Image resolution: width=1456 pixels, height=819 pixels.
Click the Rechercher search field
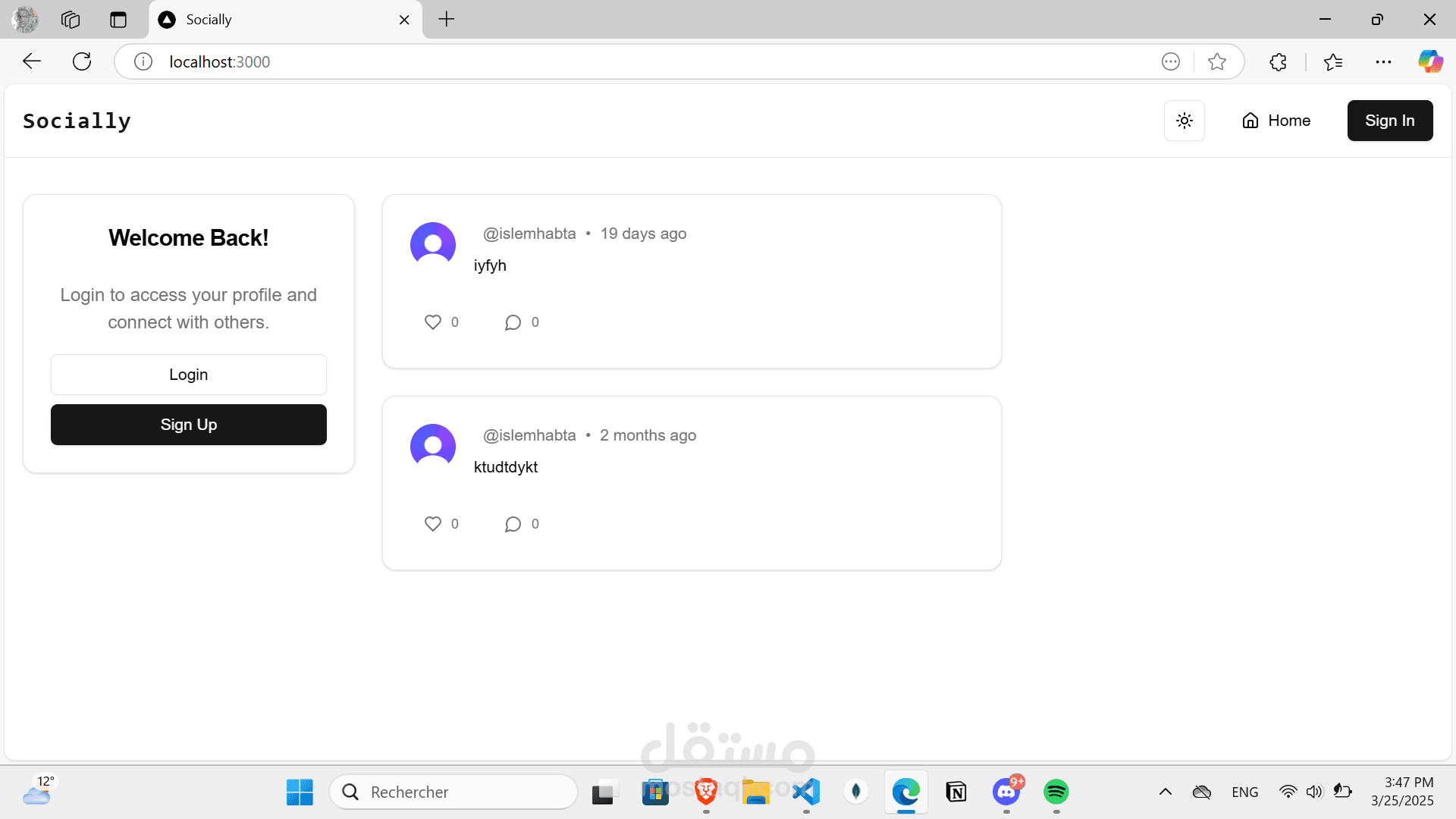[453, 791]
